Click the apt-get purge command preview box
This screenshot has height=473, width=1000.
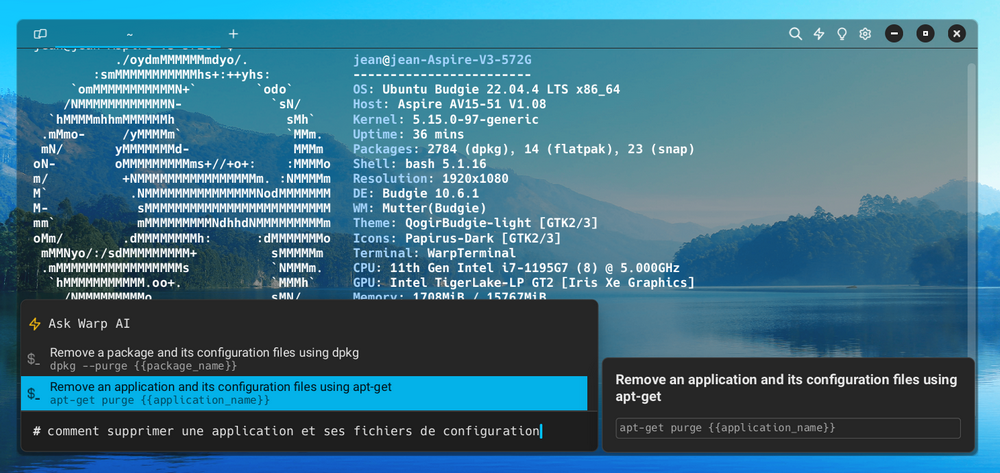(787, 428)
